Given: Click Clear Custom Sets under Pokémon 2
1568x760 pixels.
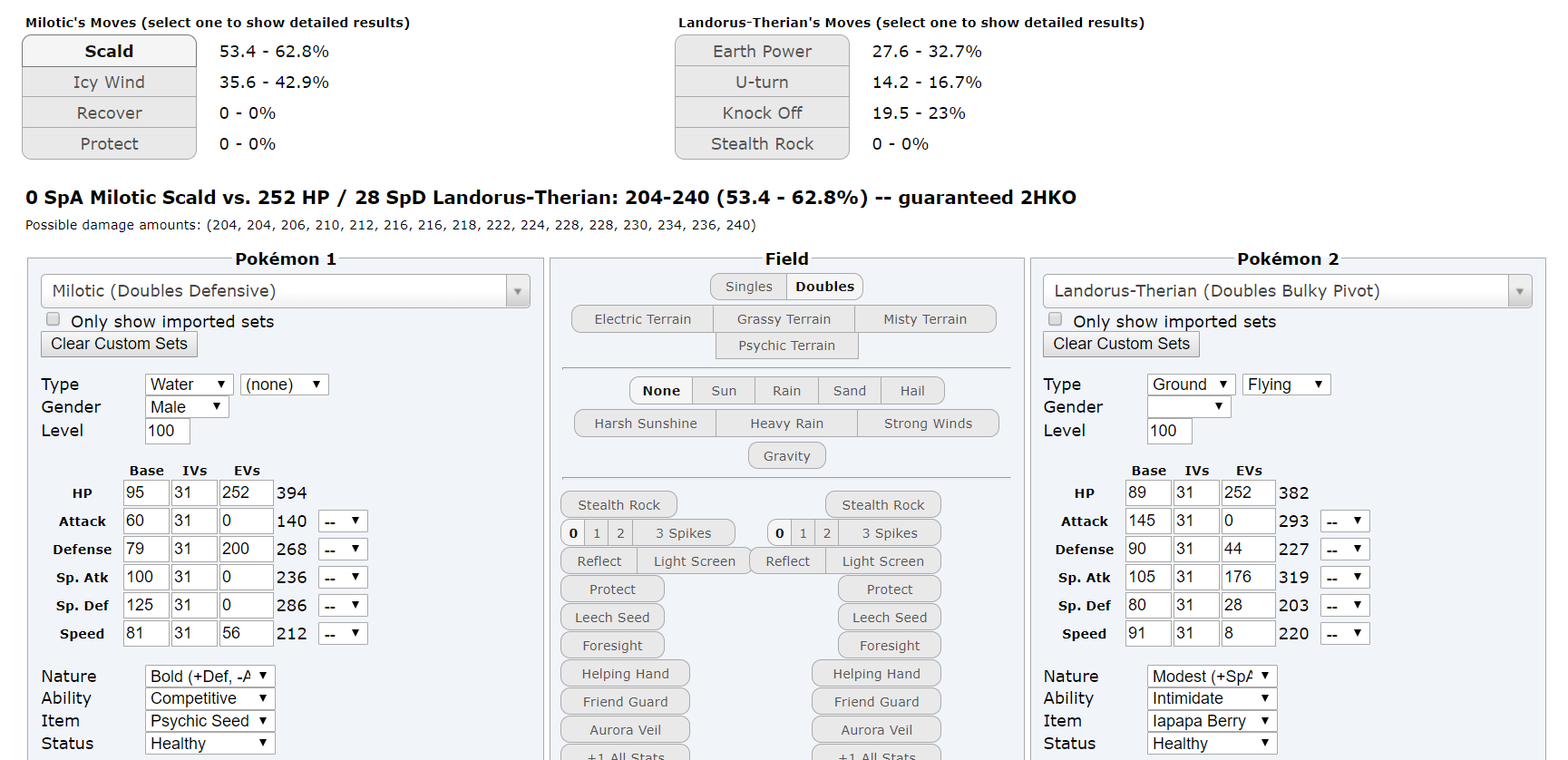Looking at the screenshot, I should click(x=1121, y=344).
